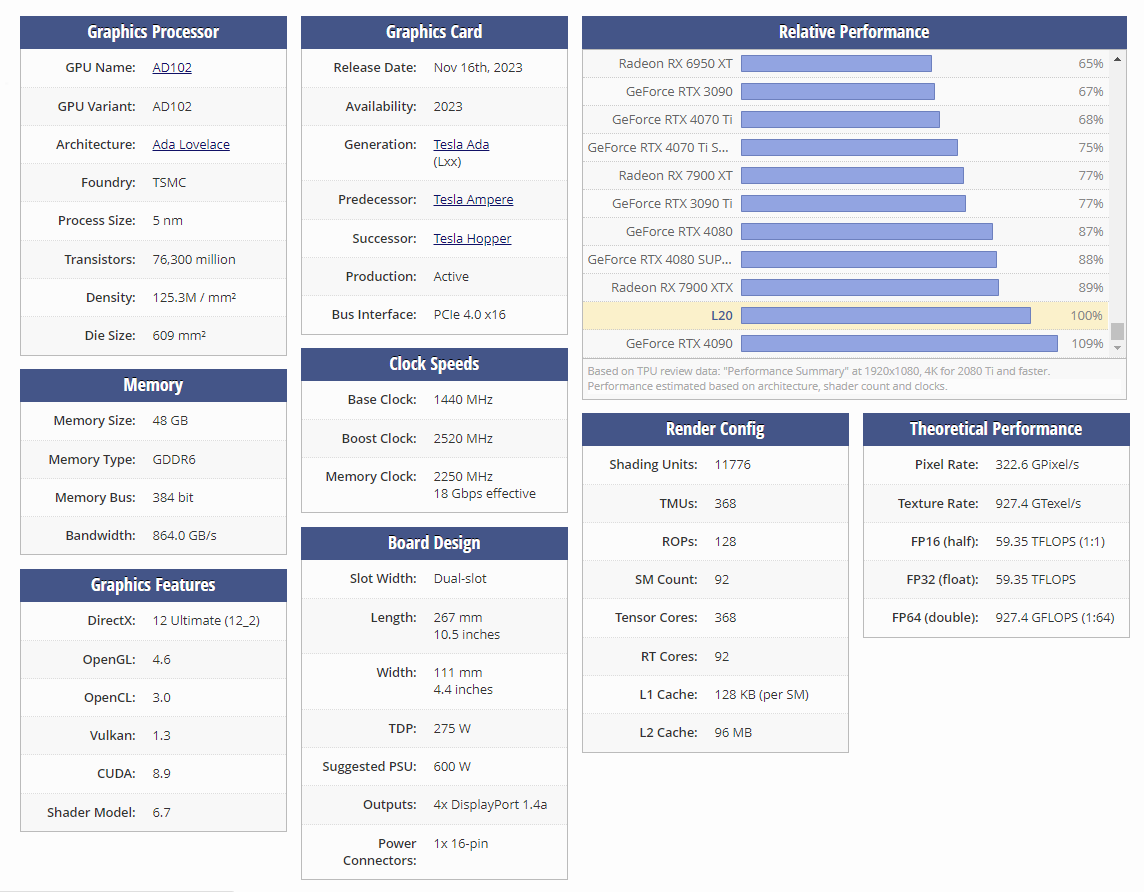1144x892 pixels.
Task: Click the Die Size value 609 mm²
Action: tap(179, 336)
